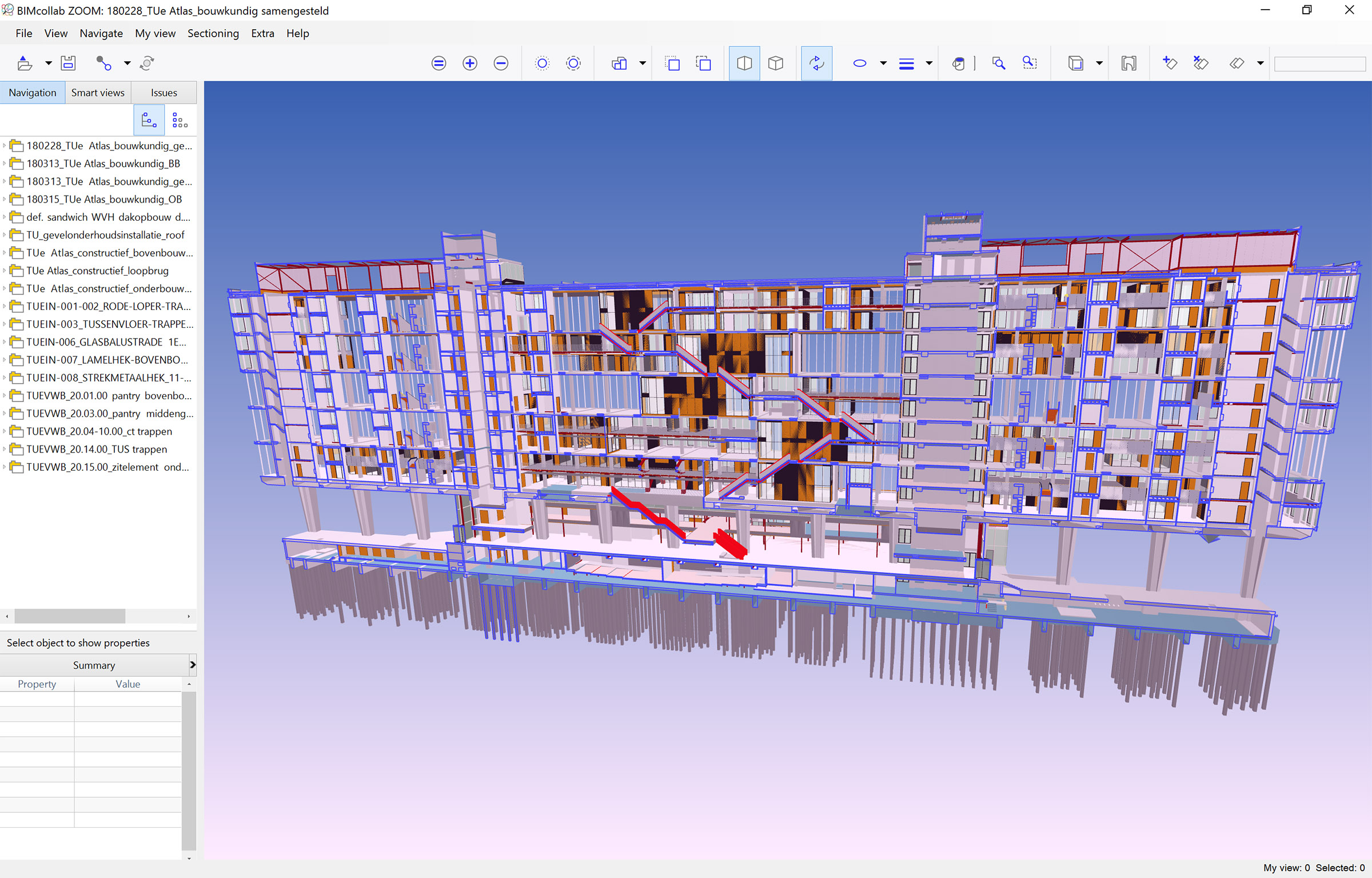1372x878 pixels.
Task: Switch to the Smart views tab
Action: point(98,93)
